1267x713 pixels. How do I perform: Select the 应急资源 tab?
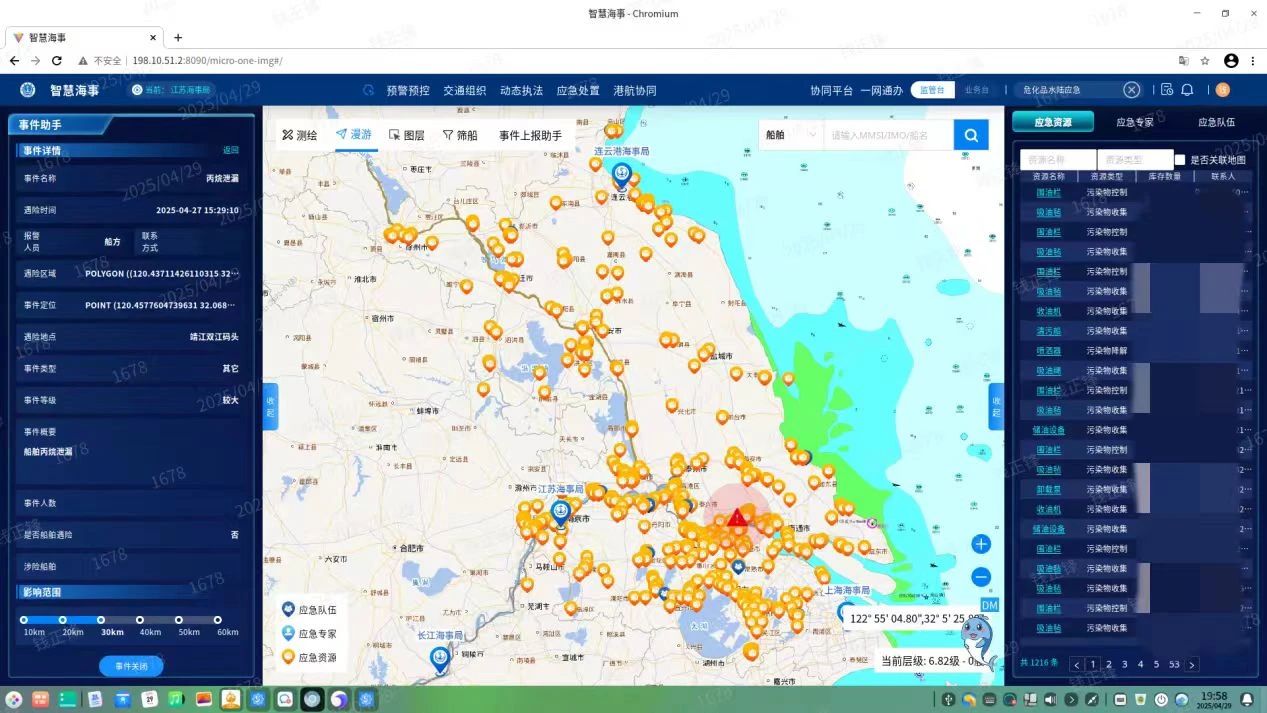tap(1052, 122)
